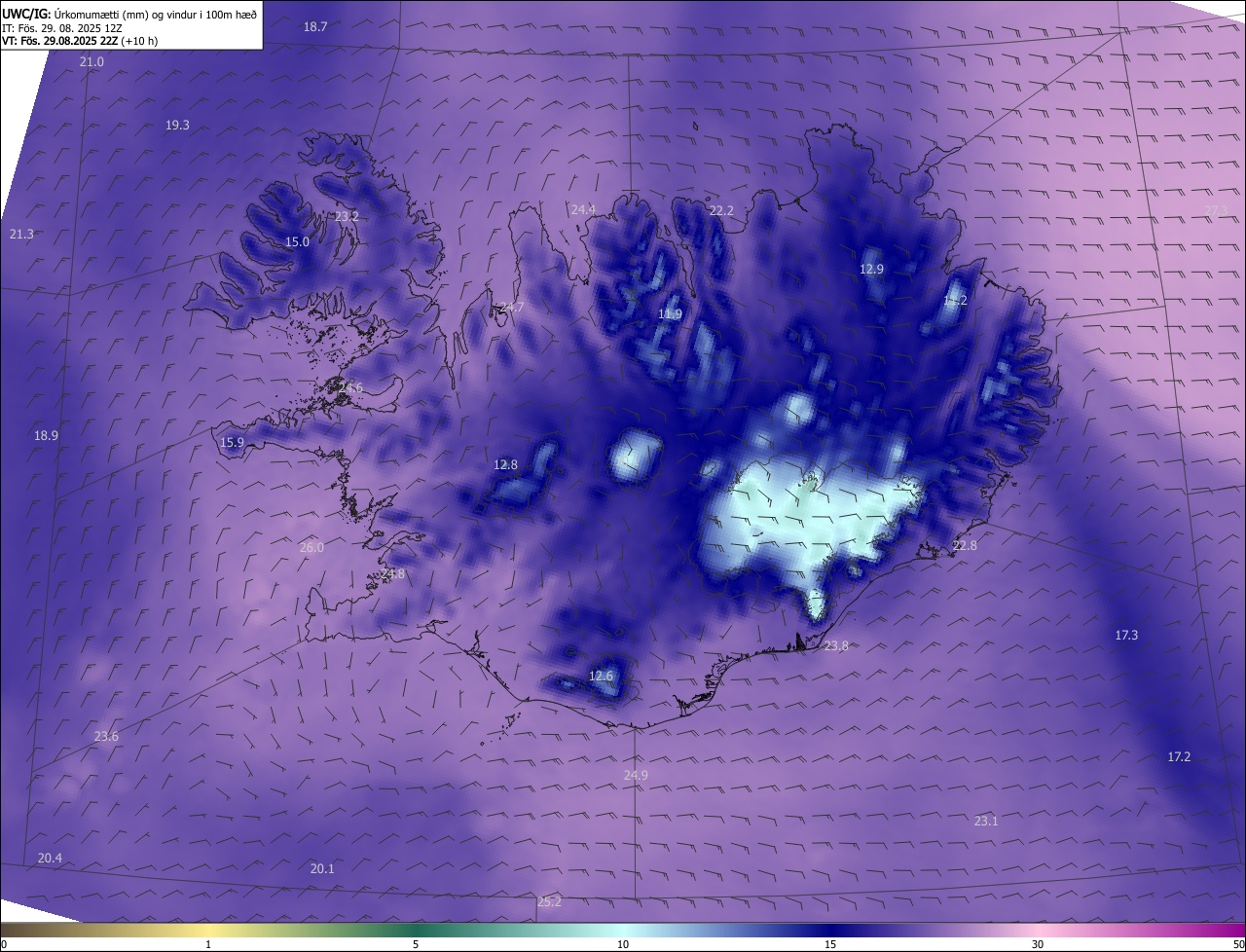
Task: Click the 23.6 value label
Action: tap(106, 737)
